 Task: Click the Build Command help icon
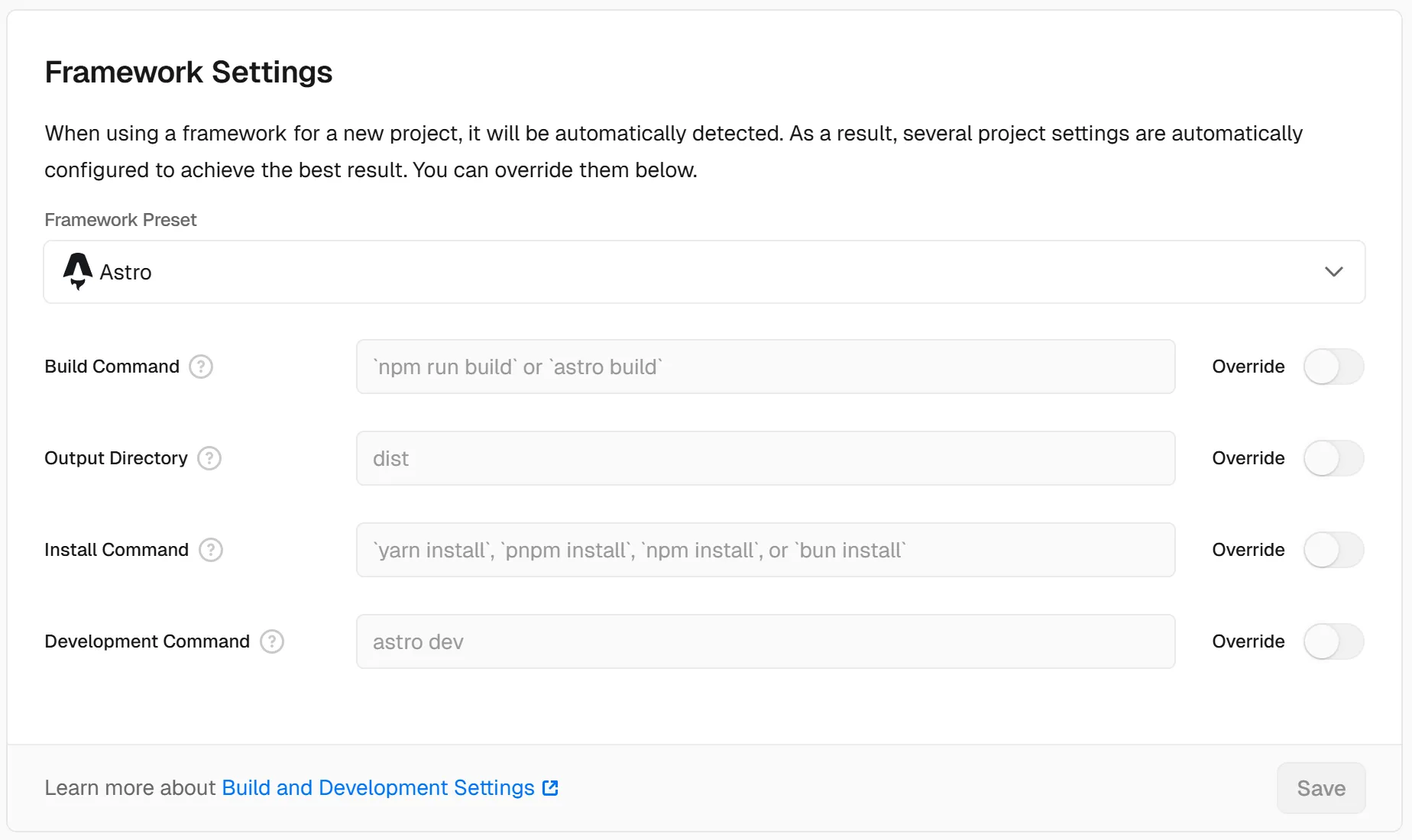(201, 367)
